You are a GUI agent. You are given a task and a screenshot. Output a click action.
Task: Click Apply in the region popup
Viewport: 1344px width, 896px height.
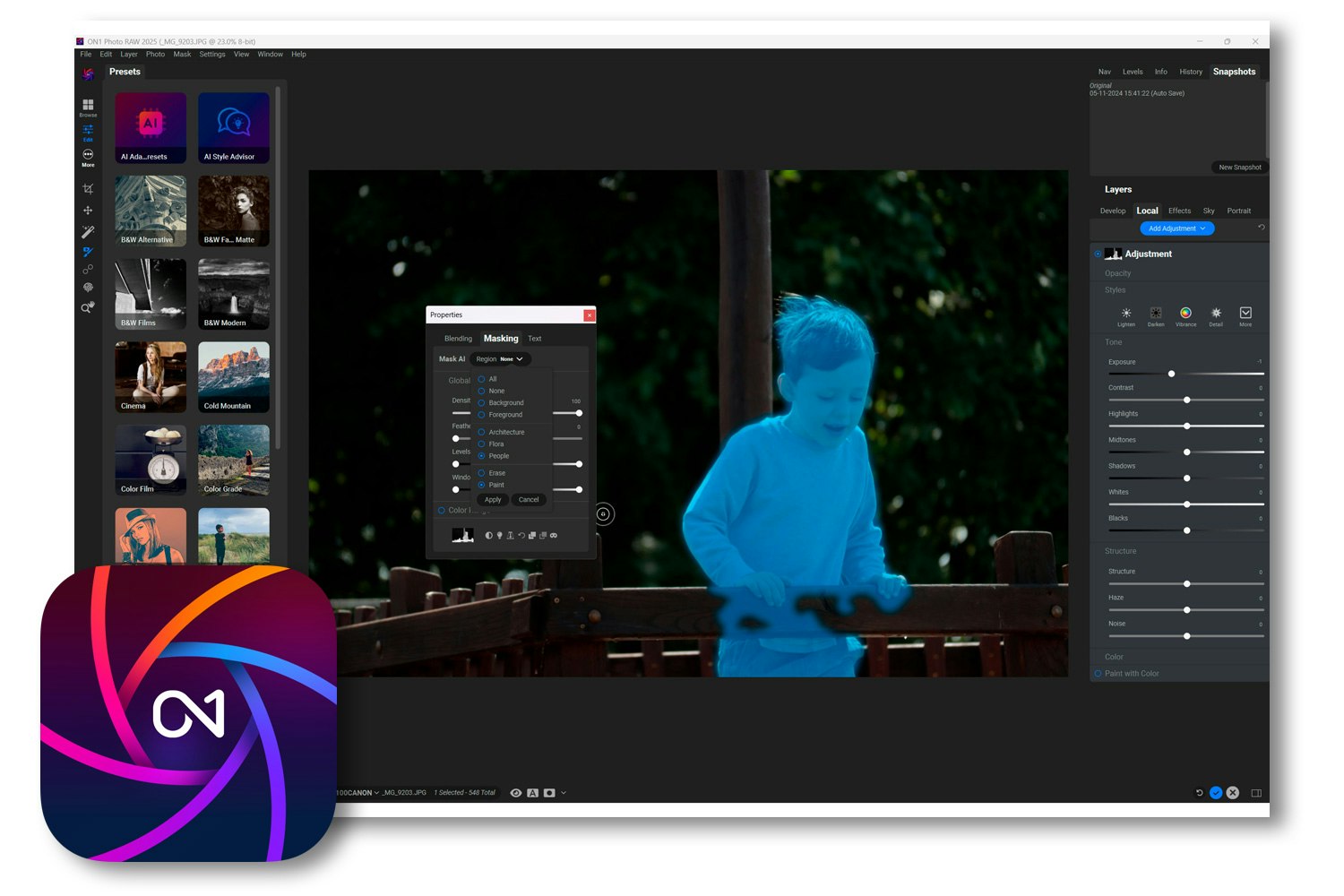[493, 500]
